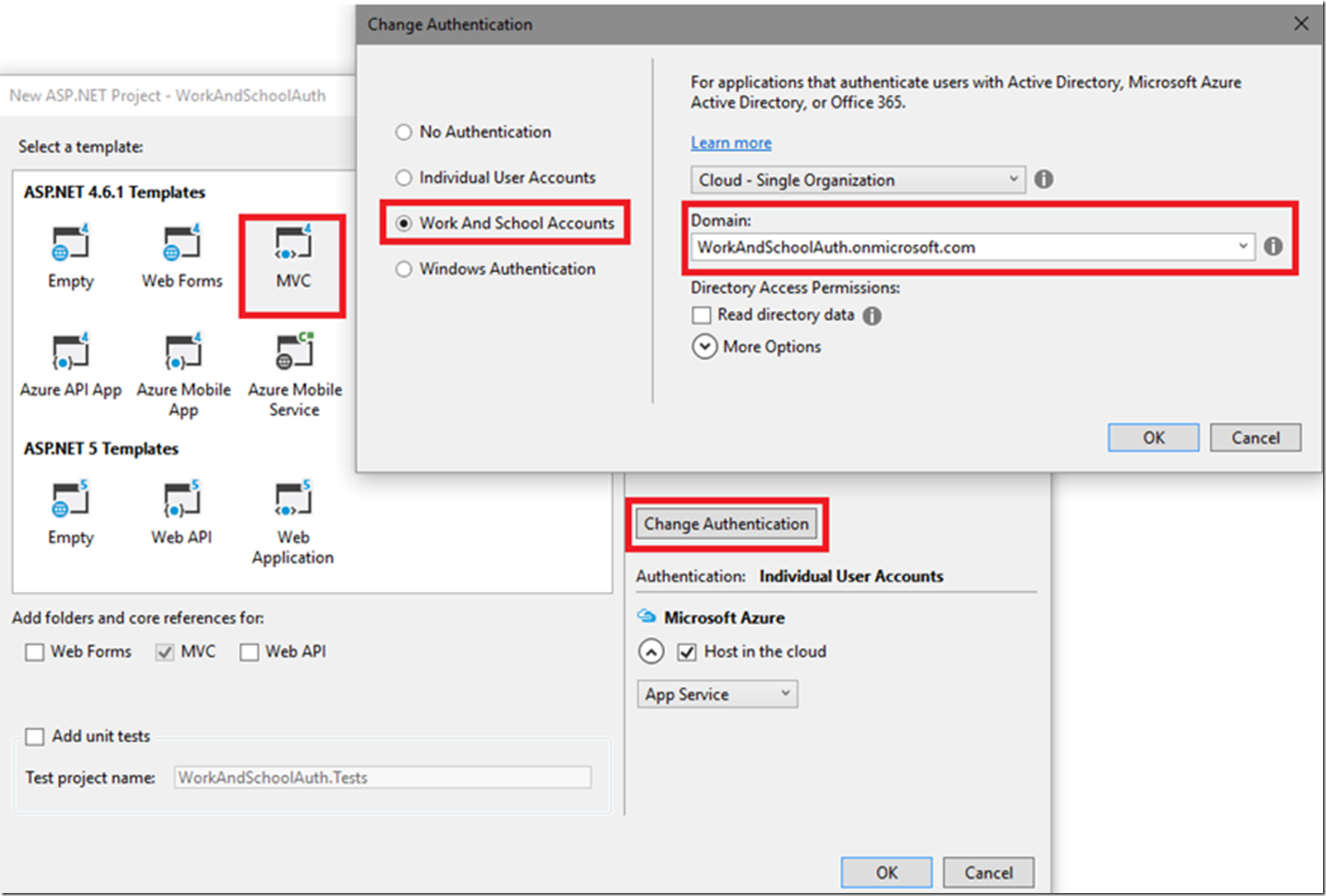Click the Select a template label
The height and width of the screenshot is (896, 1326).
tap(81, 147)
